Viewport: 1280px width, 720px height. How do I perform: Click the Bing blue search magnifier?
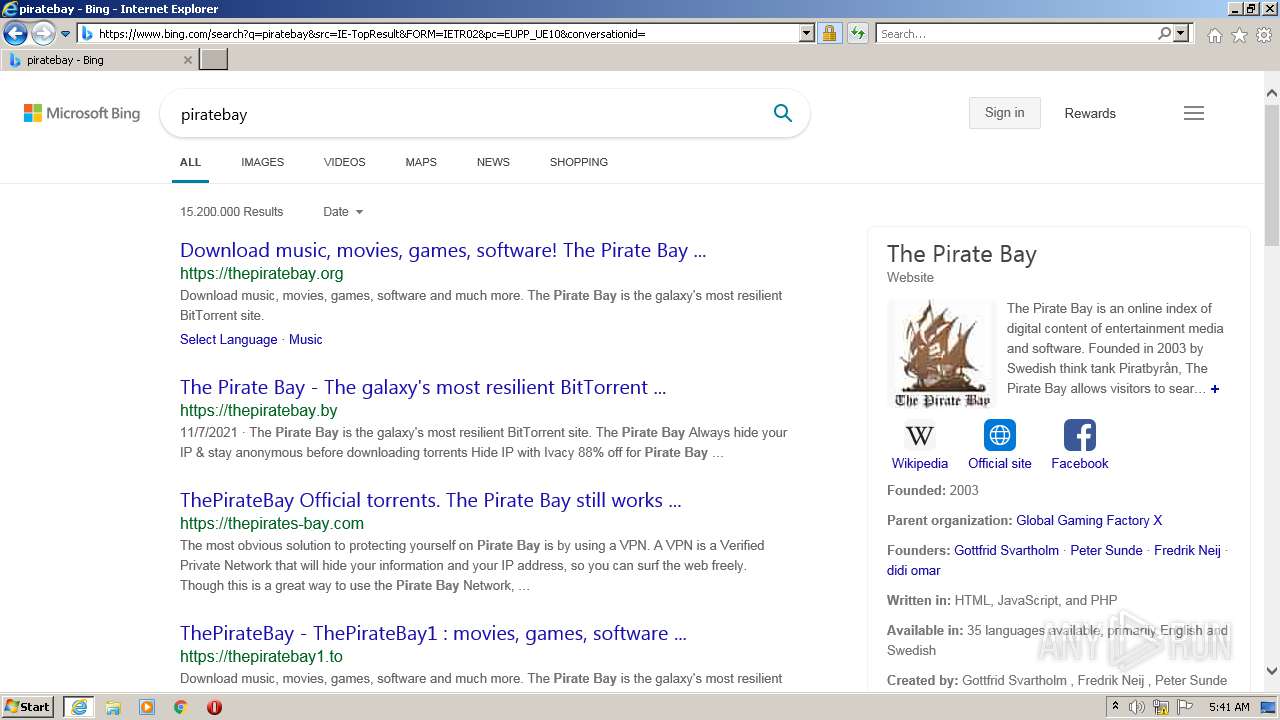(x=783, y=114)
